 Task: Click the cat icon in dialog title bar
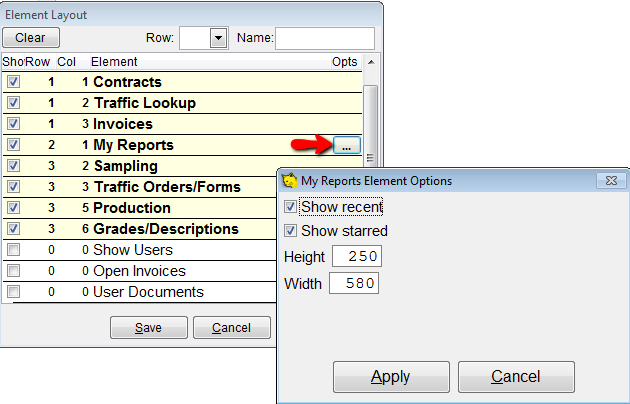(x=289, y=181)
